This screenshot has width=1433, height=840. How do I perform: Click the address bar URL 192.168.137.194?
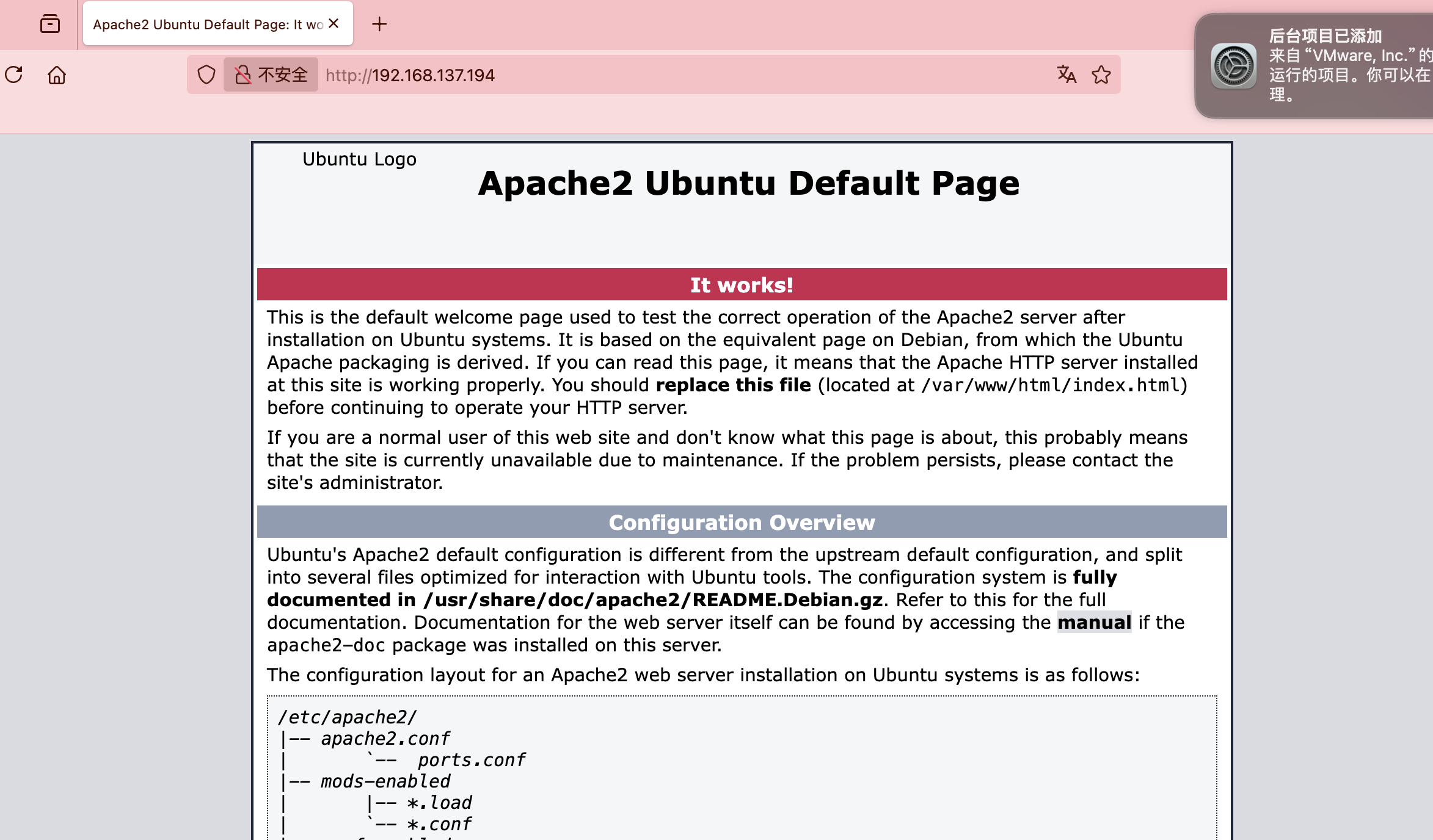click(410, 75)
